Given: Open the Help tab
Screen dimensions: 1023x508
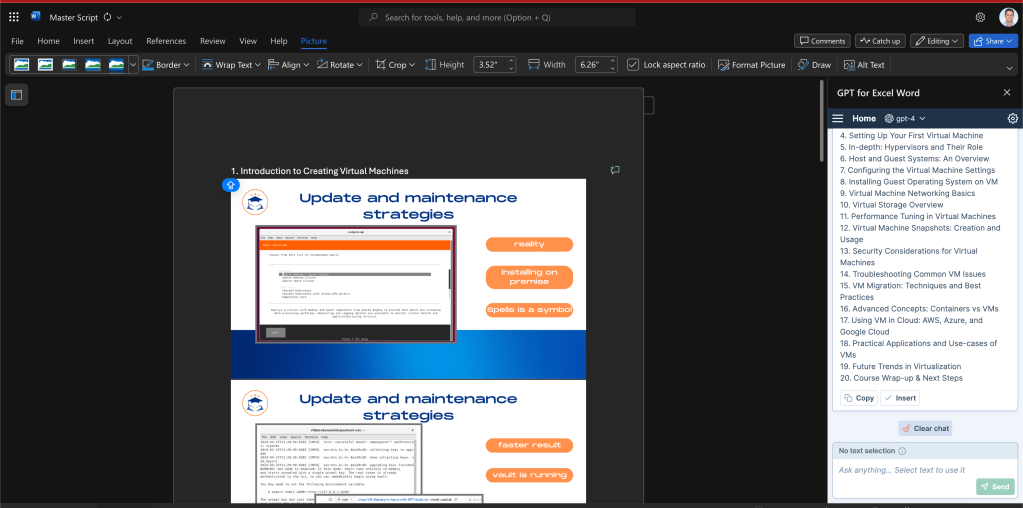Looking at the screenshot, I should point(279,41).
